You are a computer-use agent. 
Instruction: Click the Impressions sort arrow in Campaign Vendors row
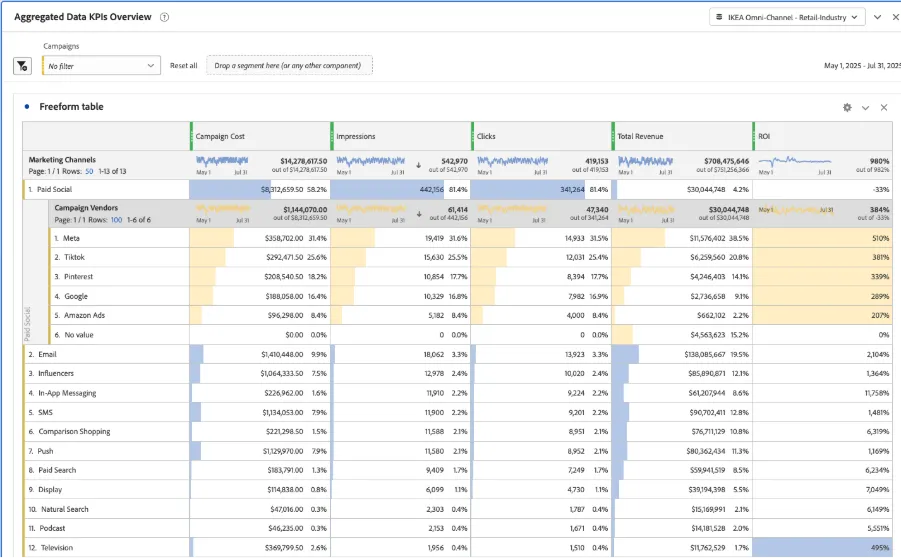pos(419,214)
